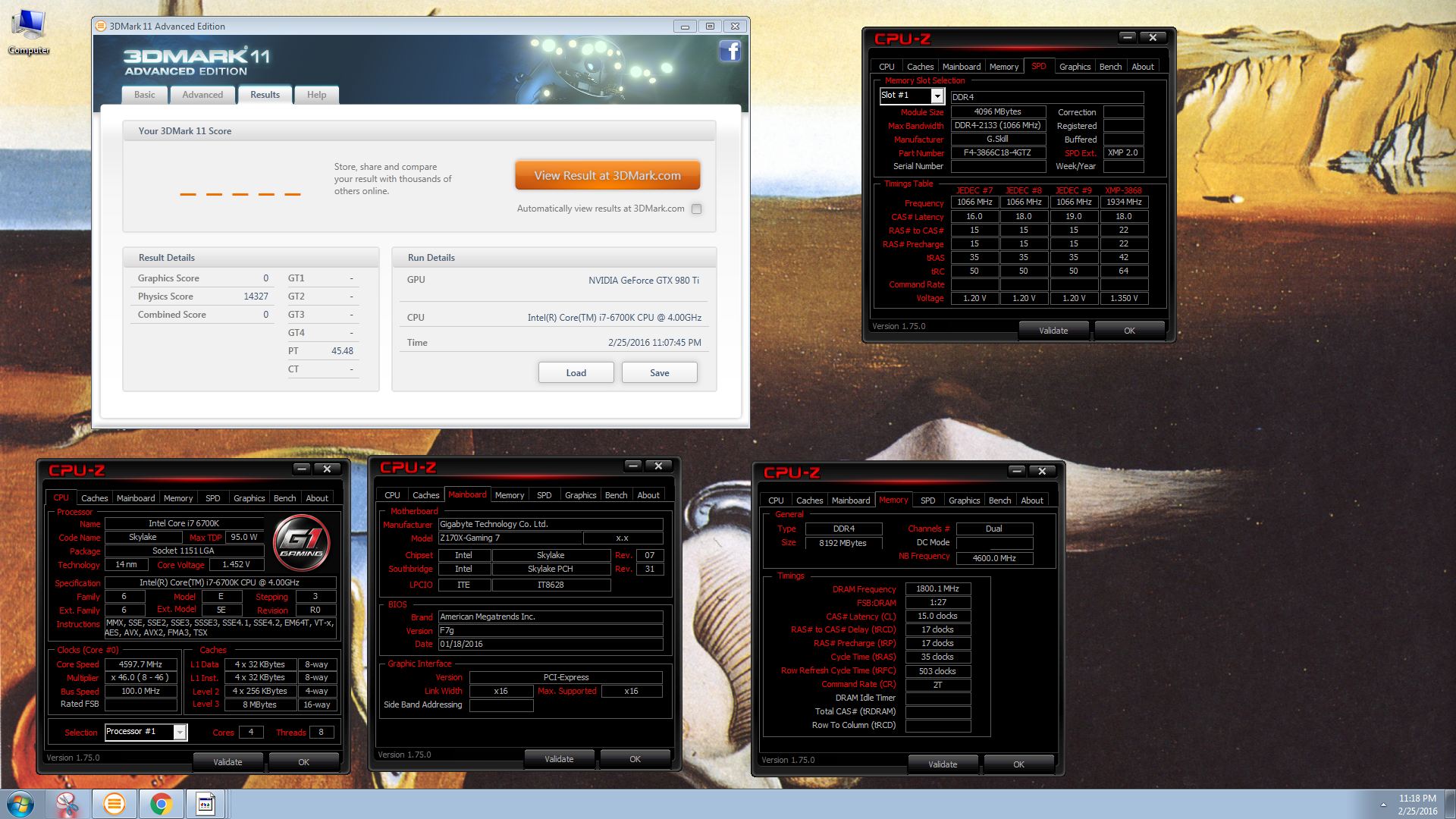
Task: Click XMP-3868 frequency 1934 MHz cell
Action: 1123,202
